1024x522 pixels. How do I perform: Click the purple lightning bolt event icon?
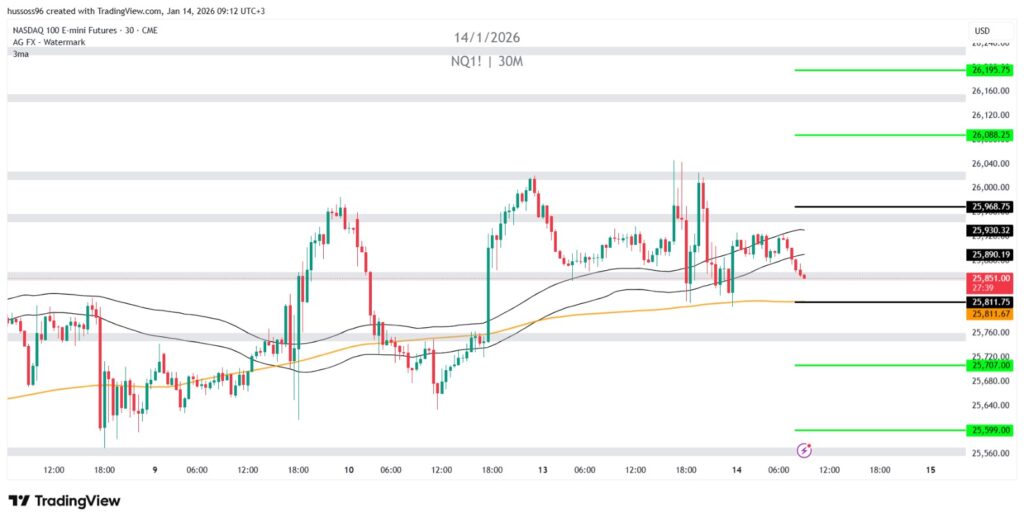[x=804, y=451]
